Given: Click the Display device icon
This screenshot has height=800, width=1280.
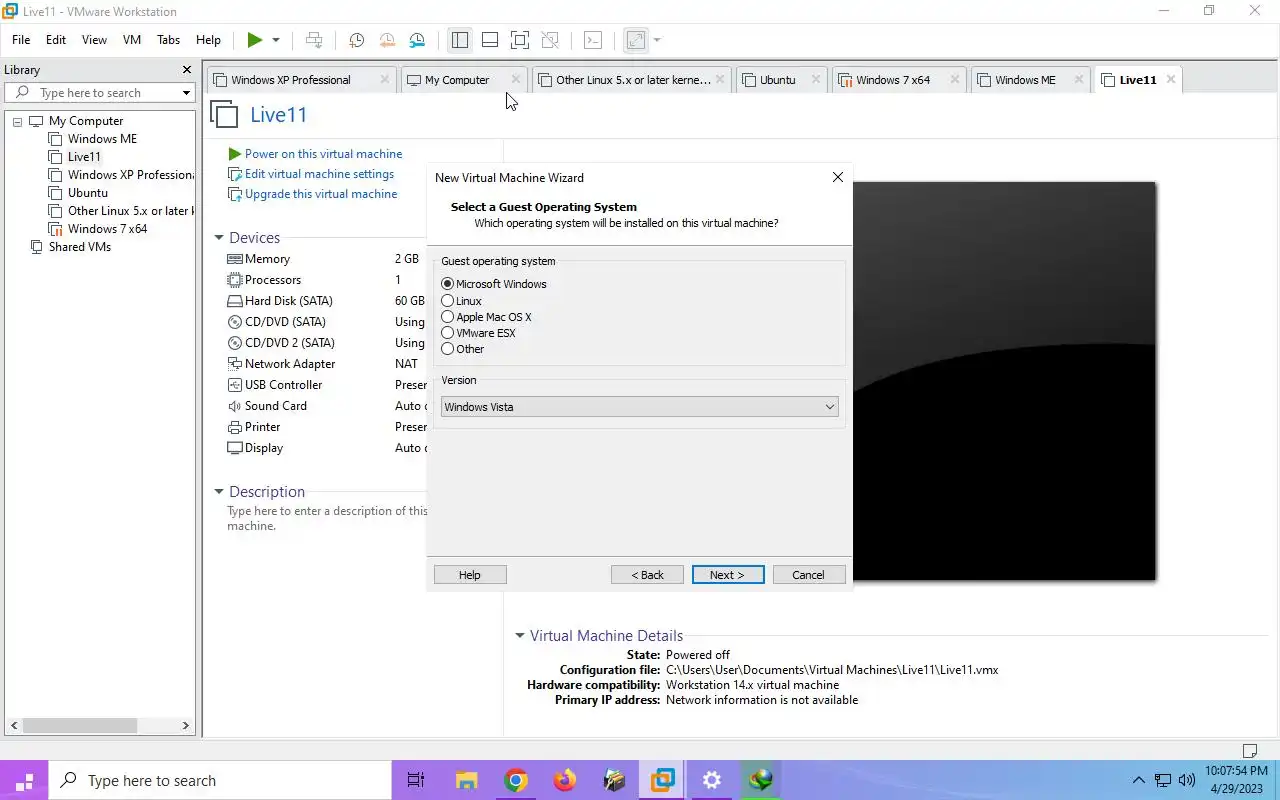Looking at the screenshot, I should tap(235, 448).
